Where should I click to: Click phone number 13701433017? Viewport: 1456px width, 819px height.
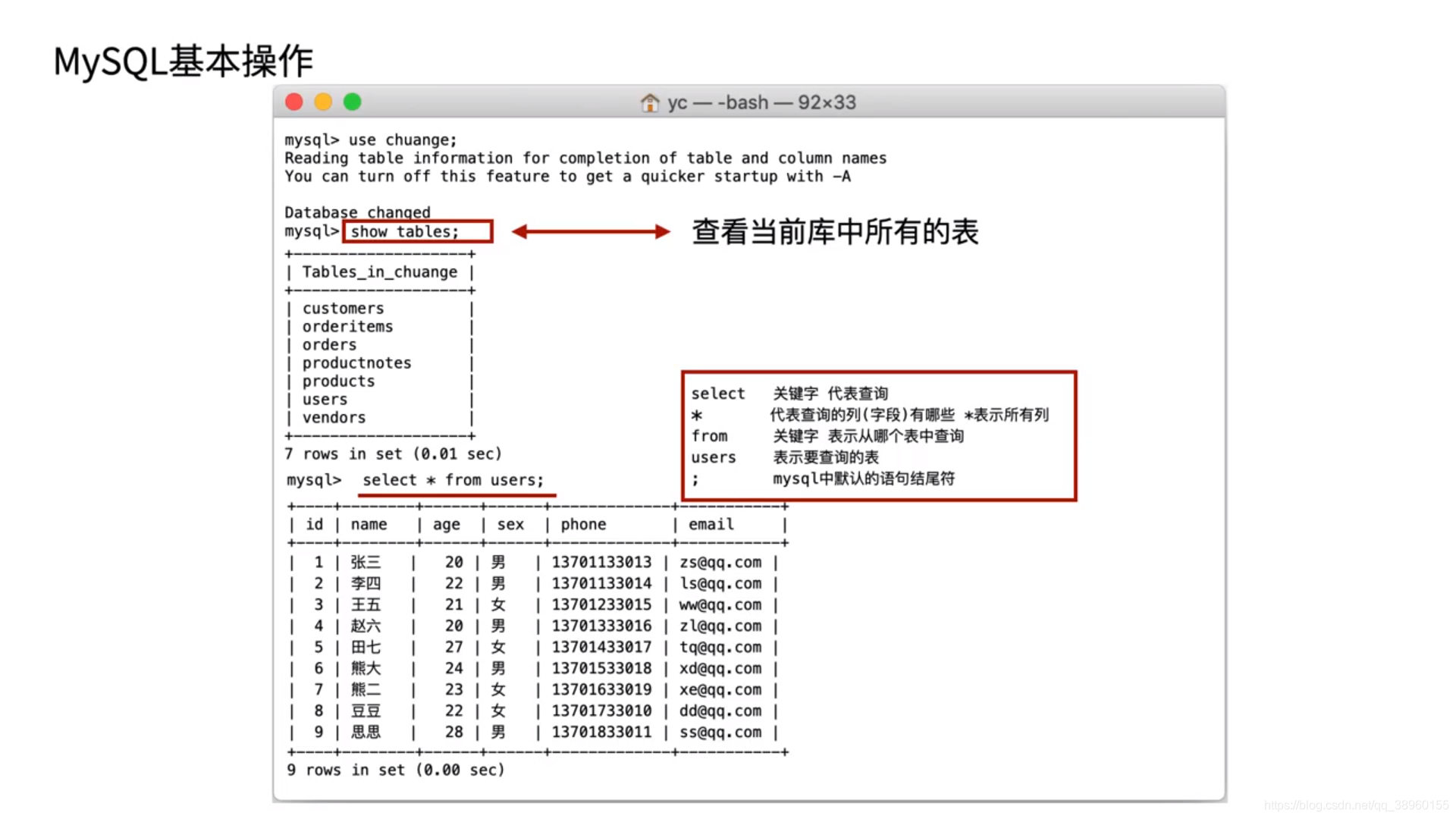[601, 648]
